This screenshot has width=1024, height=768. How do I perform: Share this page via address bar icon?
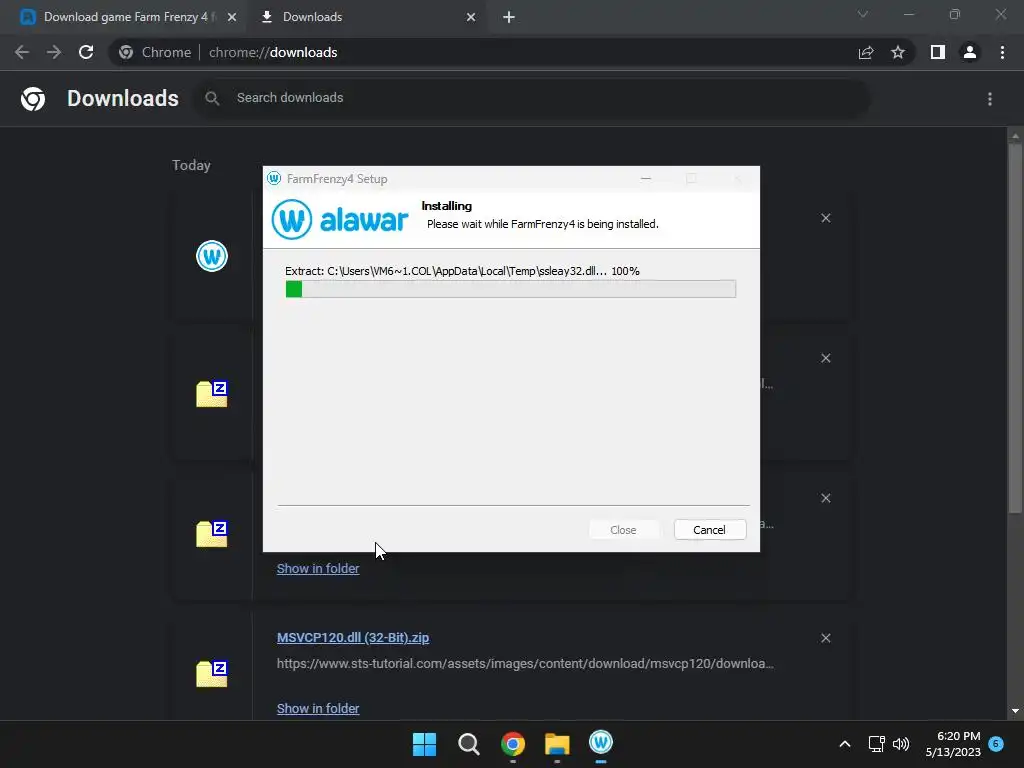[x=866, y=52]
